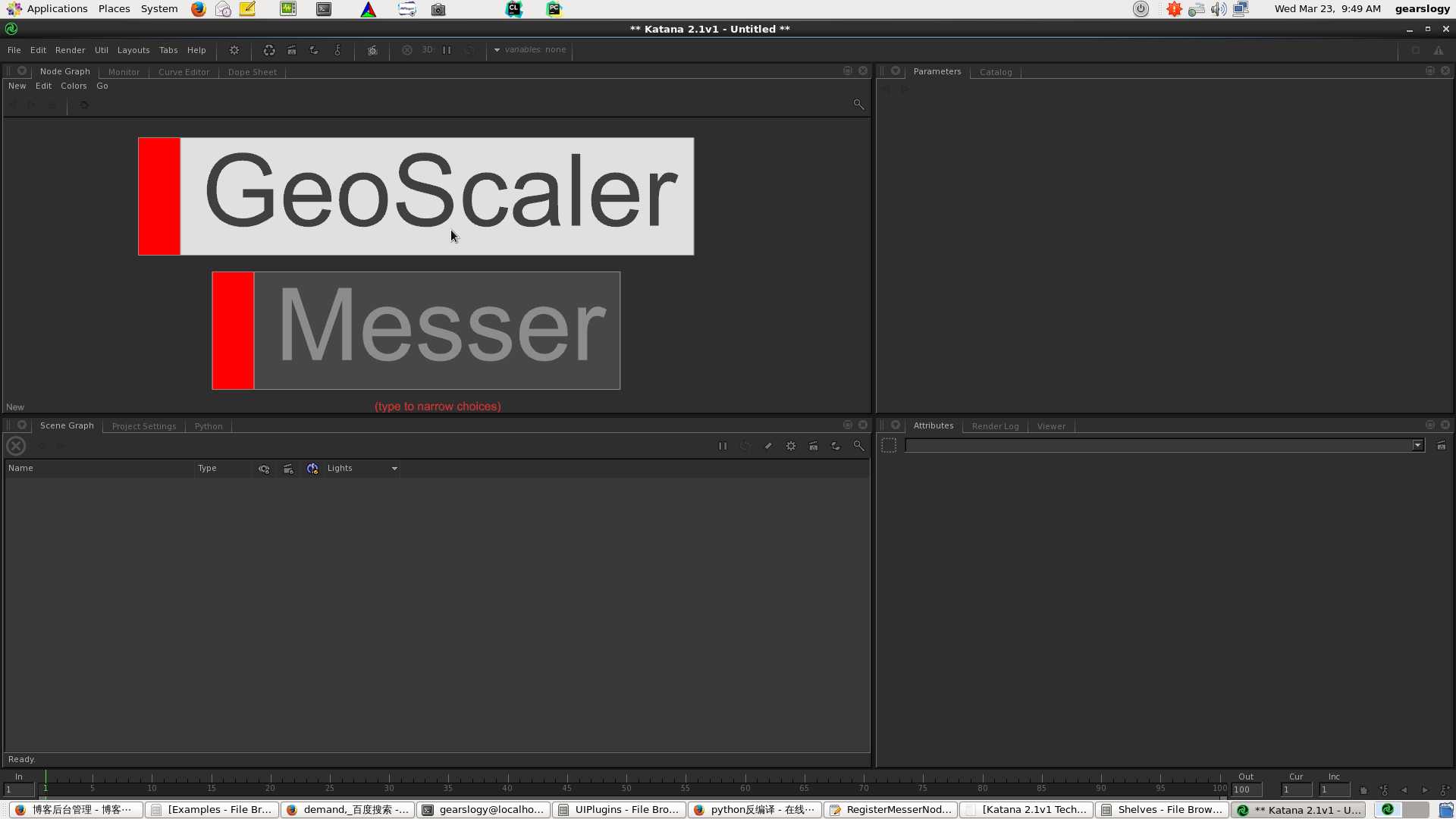Open the Attributes pane options dropdown arrow

[x=896, y=425]
